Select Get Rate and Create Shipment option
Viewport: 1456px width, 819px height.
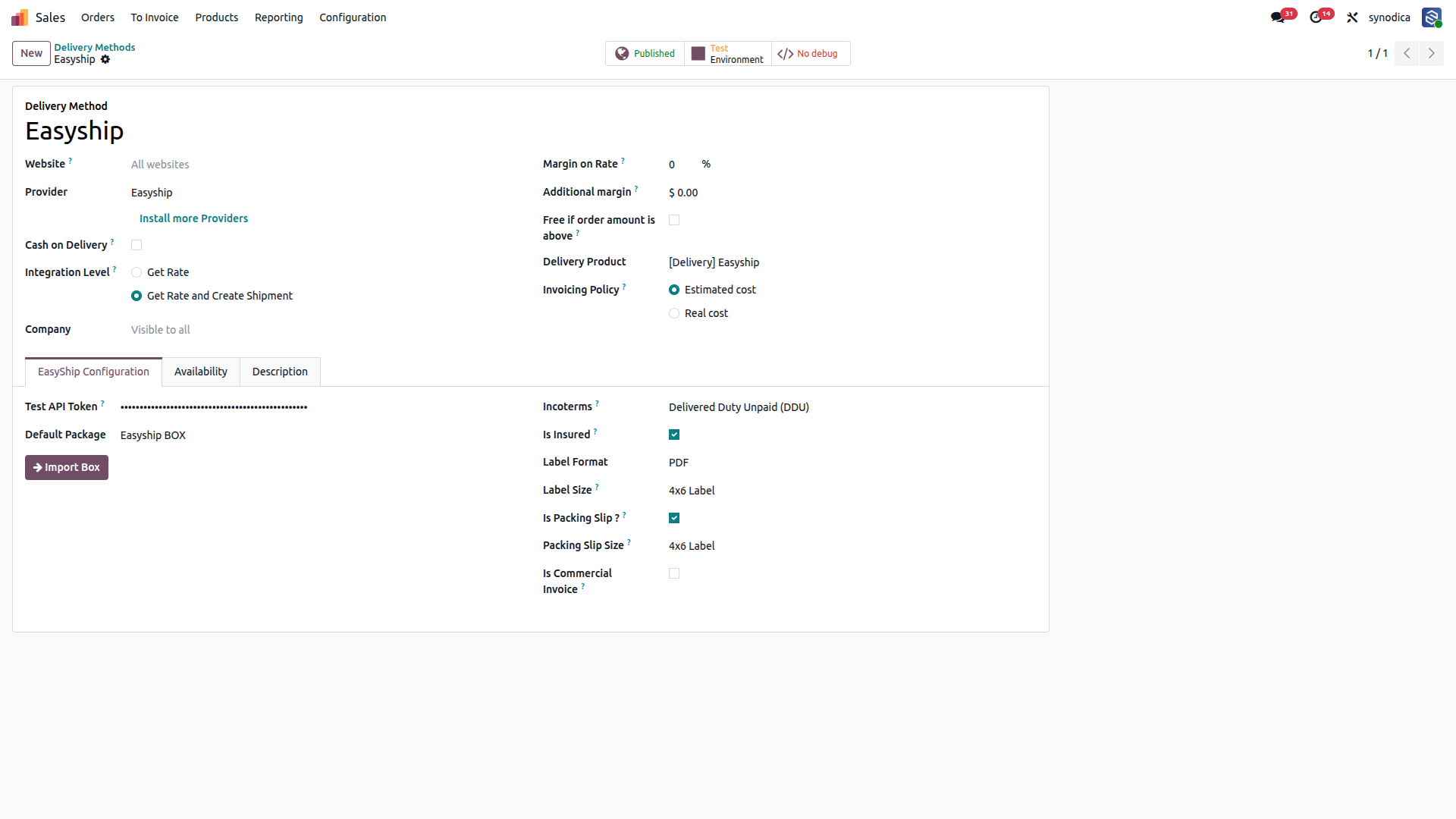click(x=136, y=296)
